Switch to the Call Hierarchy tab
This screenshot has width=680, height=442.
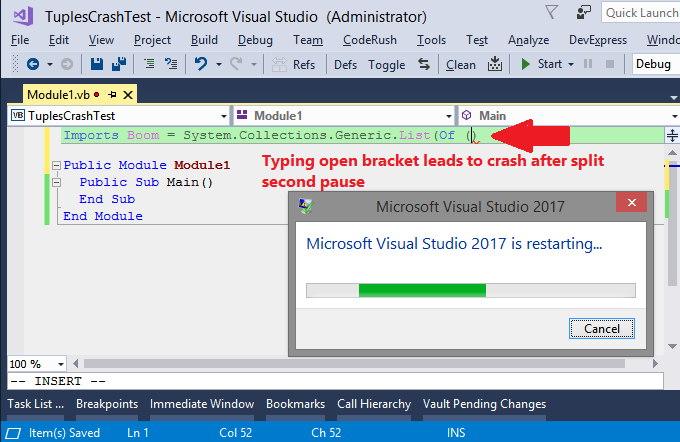point(374,404)
